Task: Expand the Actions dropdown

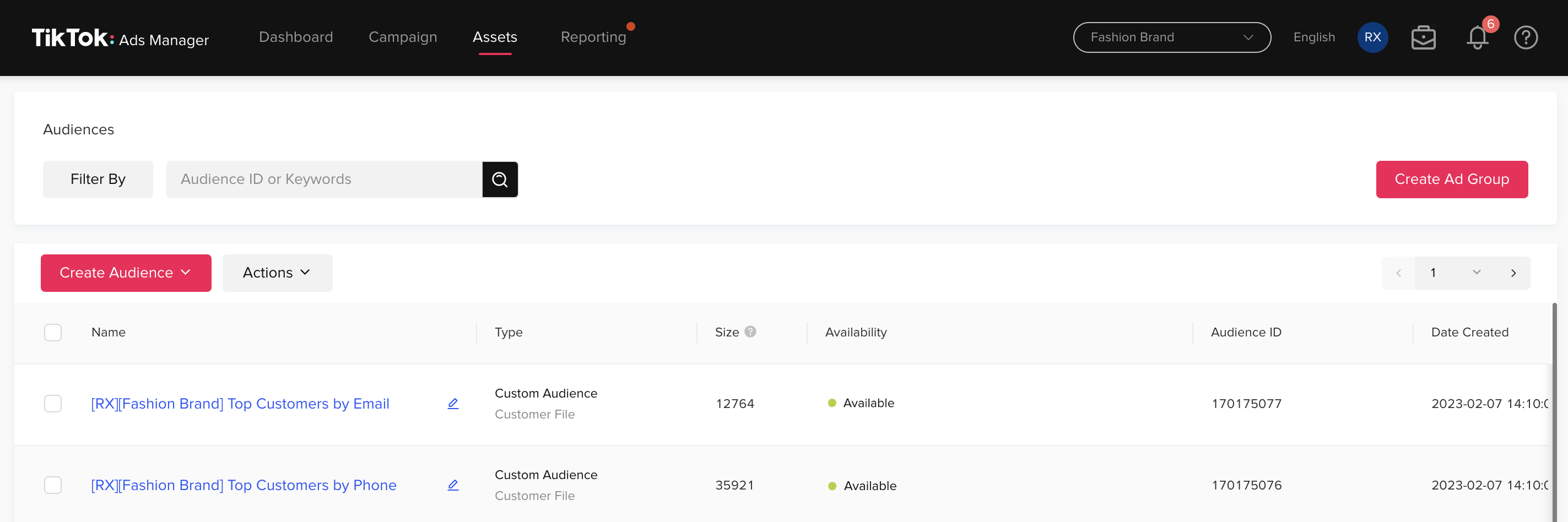Action: (277, 273)
